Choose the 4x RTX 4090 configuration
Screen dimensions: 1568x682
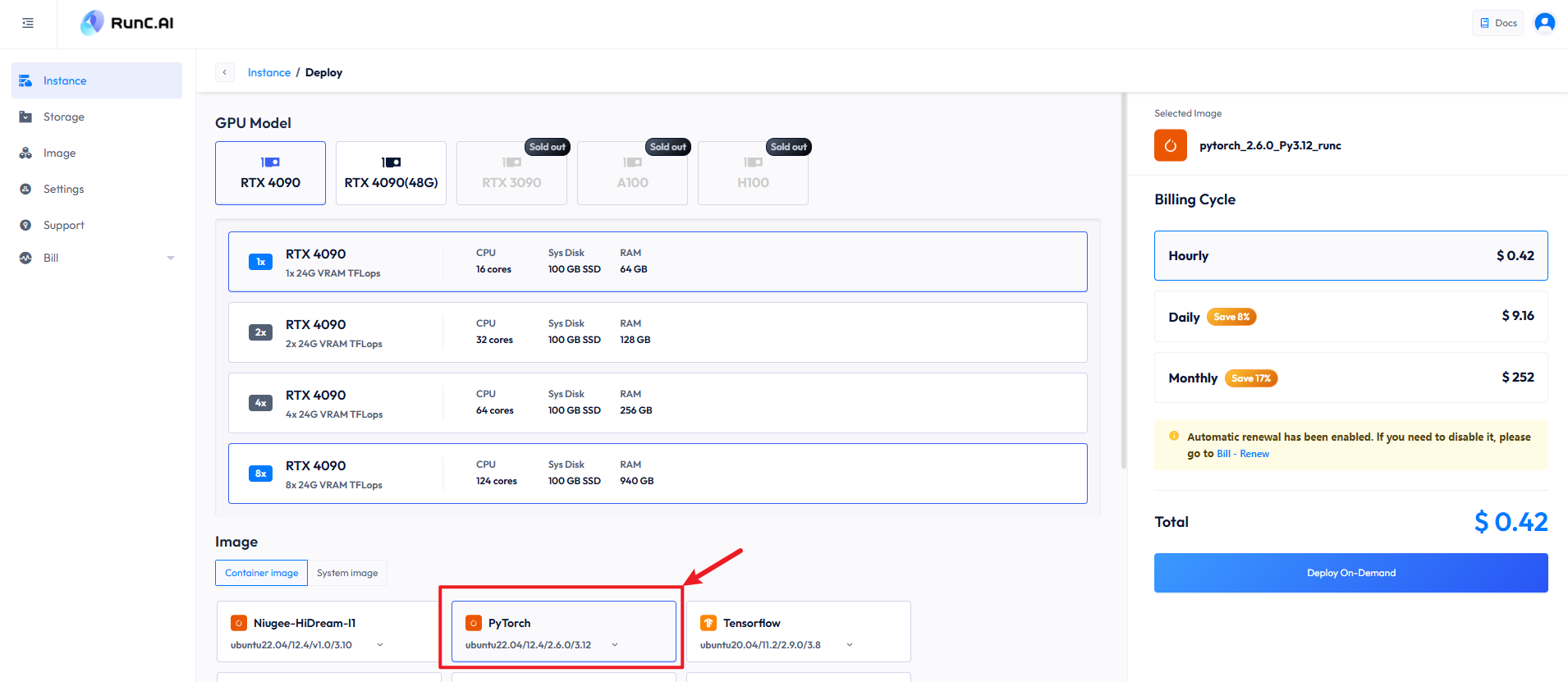point(658,403)
